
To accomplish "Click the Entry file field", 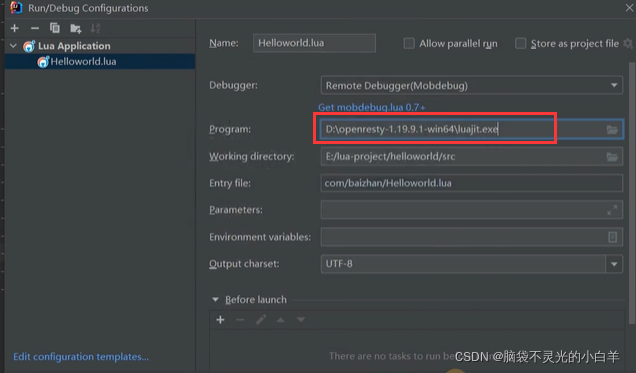I will tap(472, 183).
